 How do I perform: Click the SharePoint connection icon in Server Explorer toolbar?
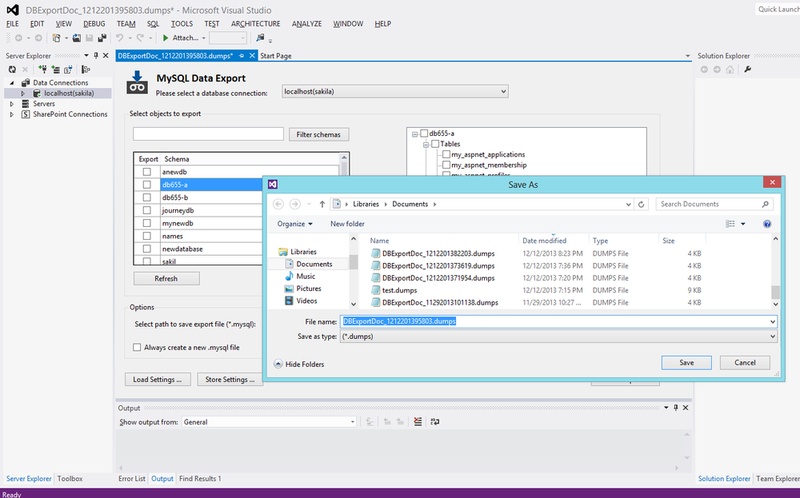point(68,69)
